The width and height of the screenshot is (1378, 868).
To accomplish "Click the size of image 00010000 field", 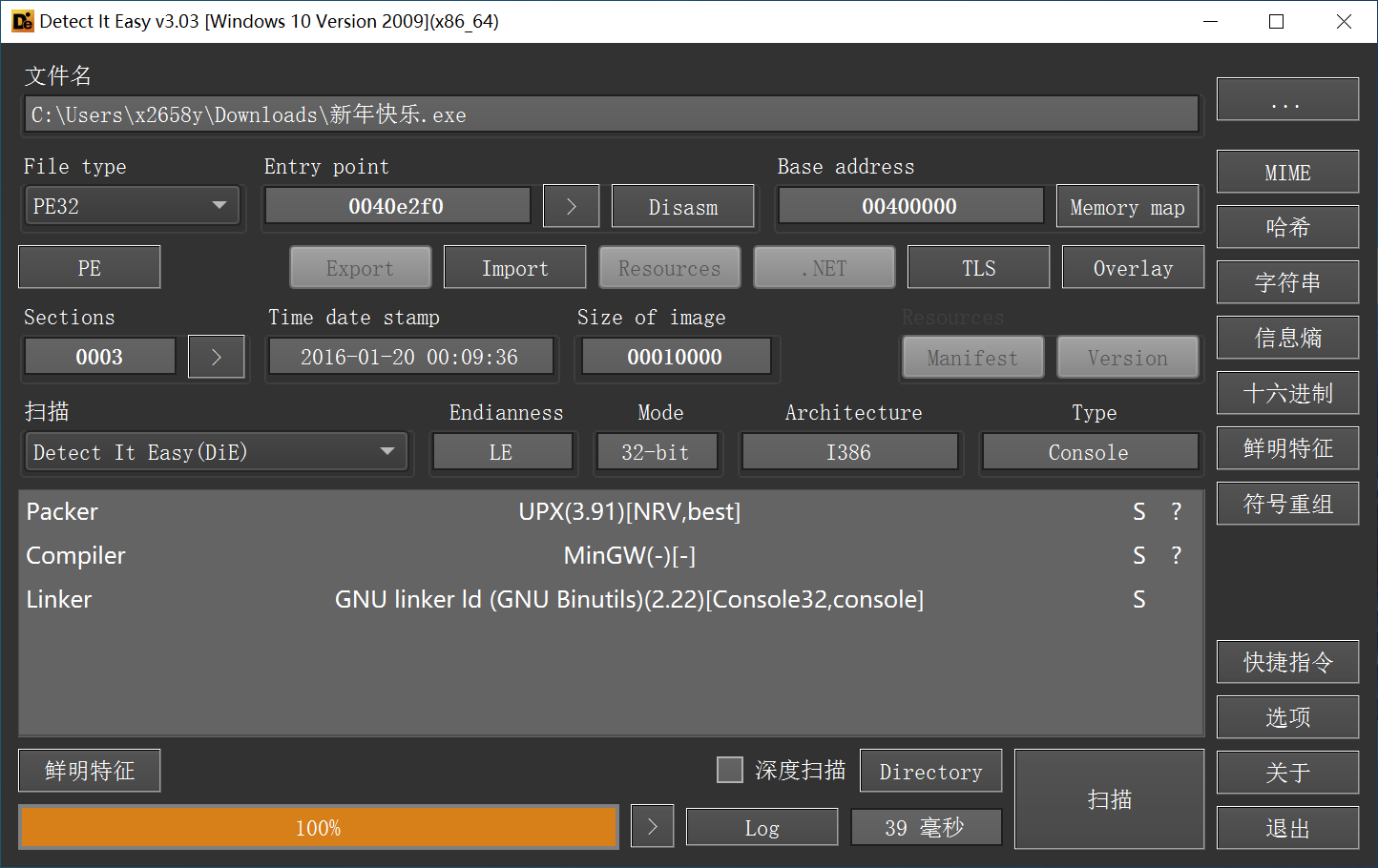I will coord(676,357).
